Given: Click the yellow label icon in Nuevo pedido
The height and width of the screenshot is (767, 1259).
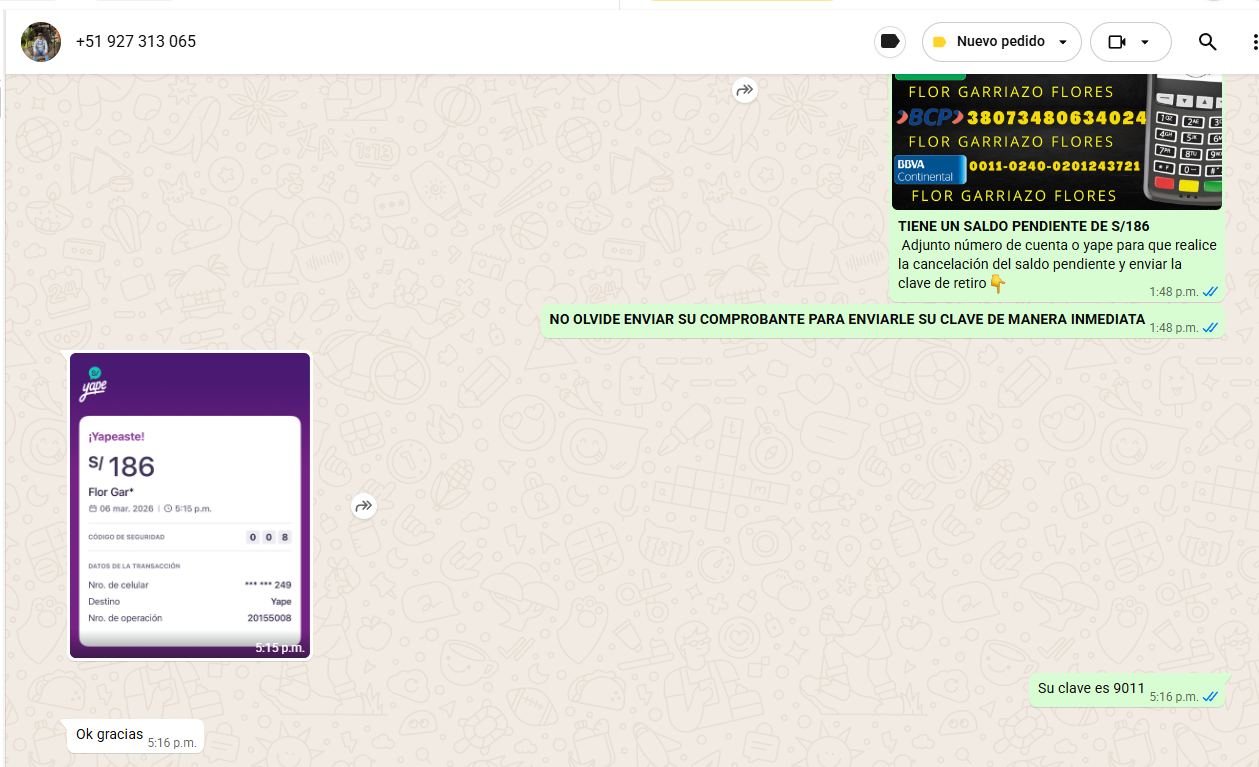Looking at the screenshot, I should pyautogui.click(x=939, y=42).
